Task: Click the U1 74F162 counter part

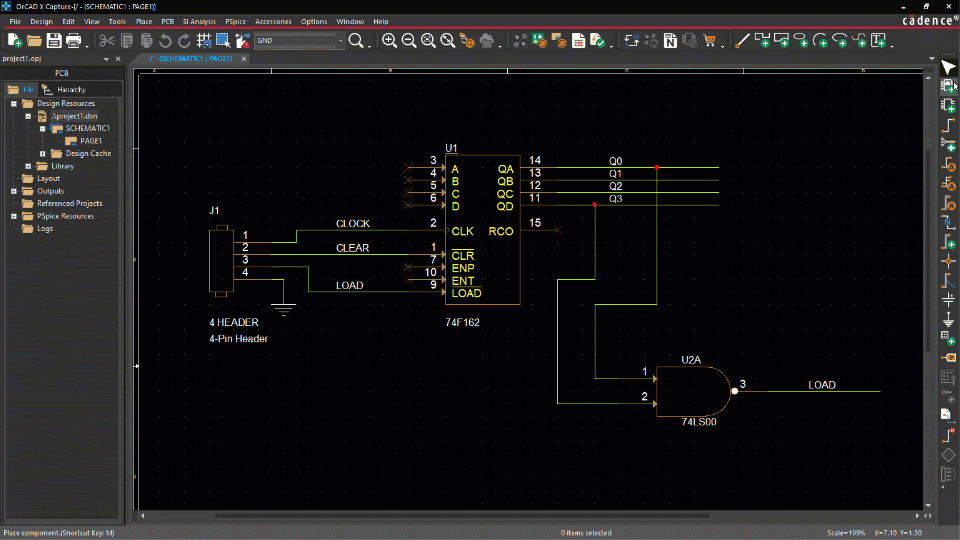Action: coord(482,230)
